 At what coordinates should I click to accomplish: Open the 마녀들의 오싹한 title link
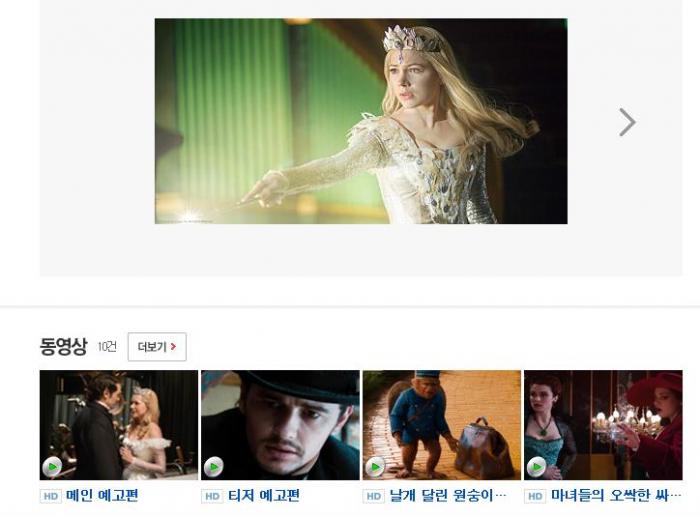[x=616, y=496]
